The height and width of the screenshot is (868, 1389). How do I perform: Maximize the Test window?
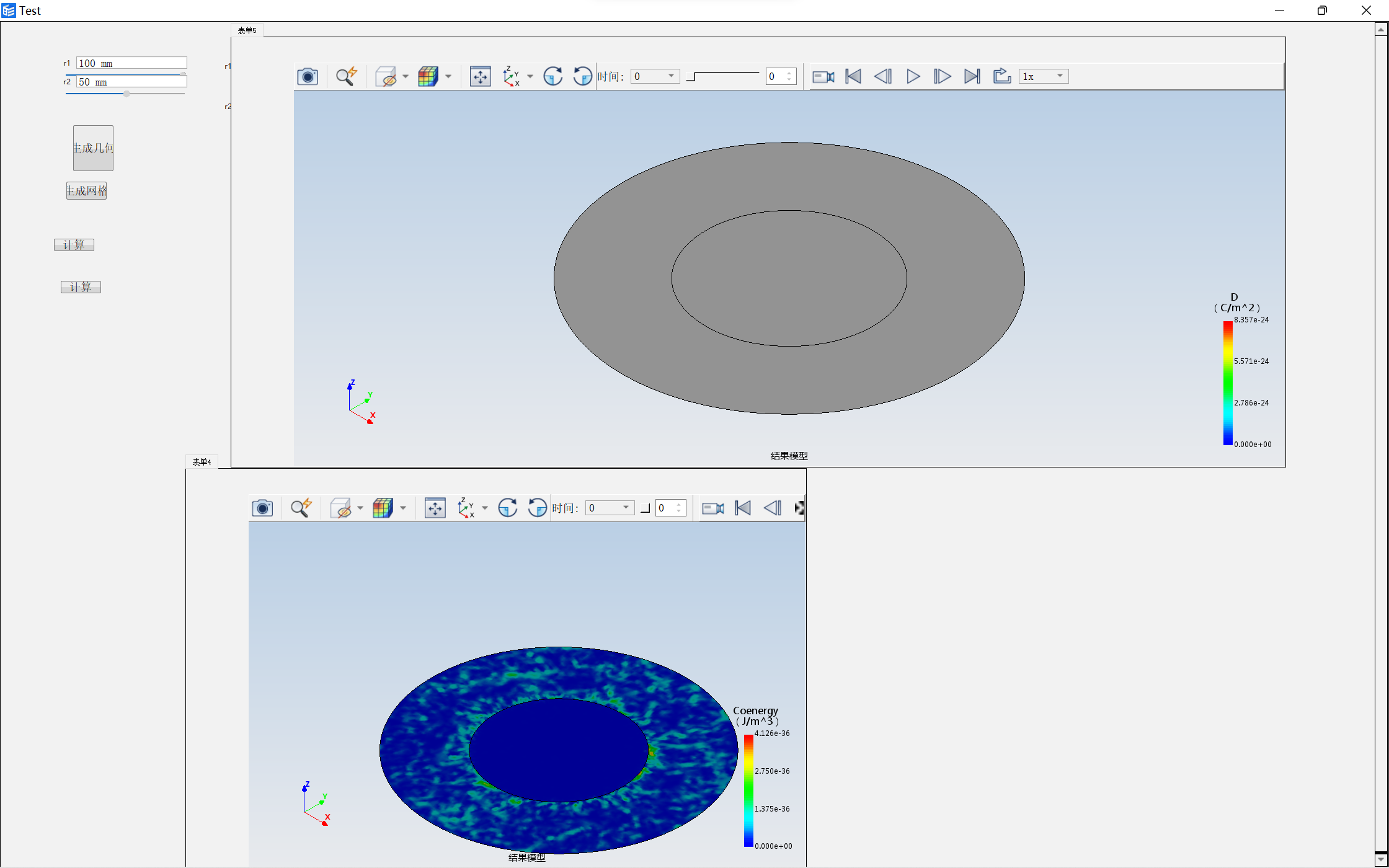click(1322, 11)
